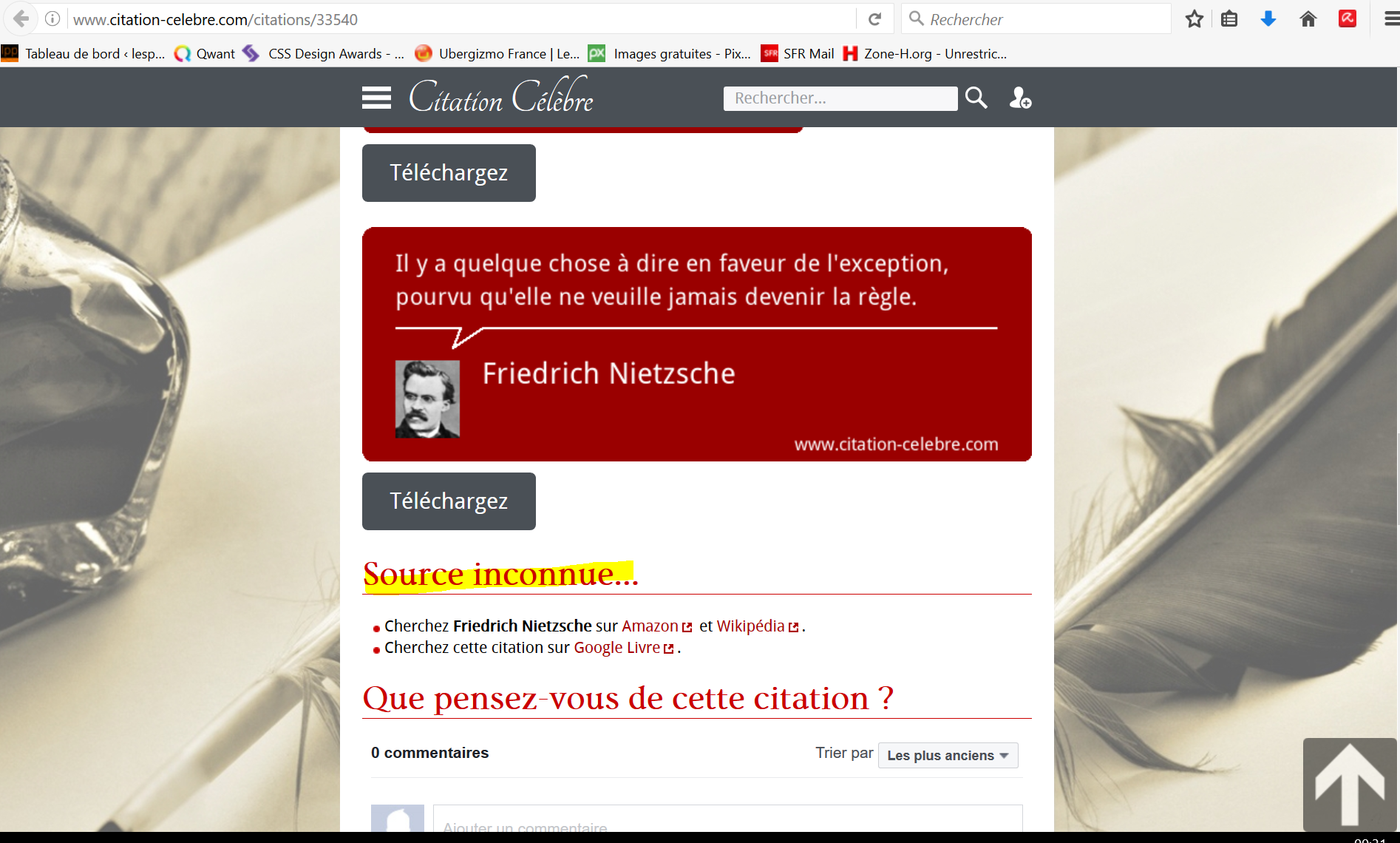1400x843 pixels.
Task: Go back with the browser back arrow
Action: [x=21, y=19]
